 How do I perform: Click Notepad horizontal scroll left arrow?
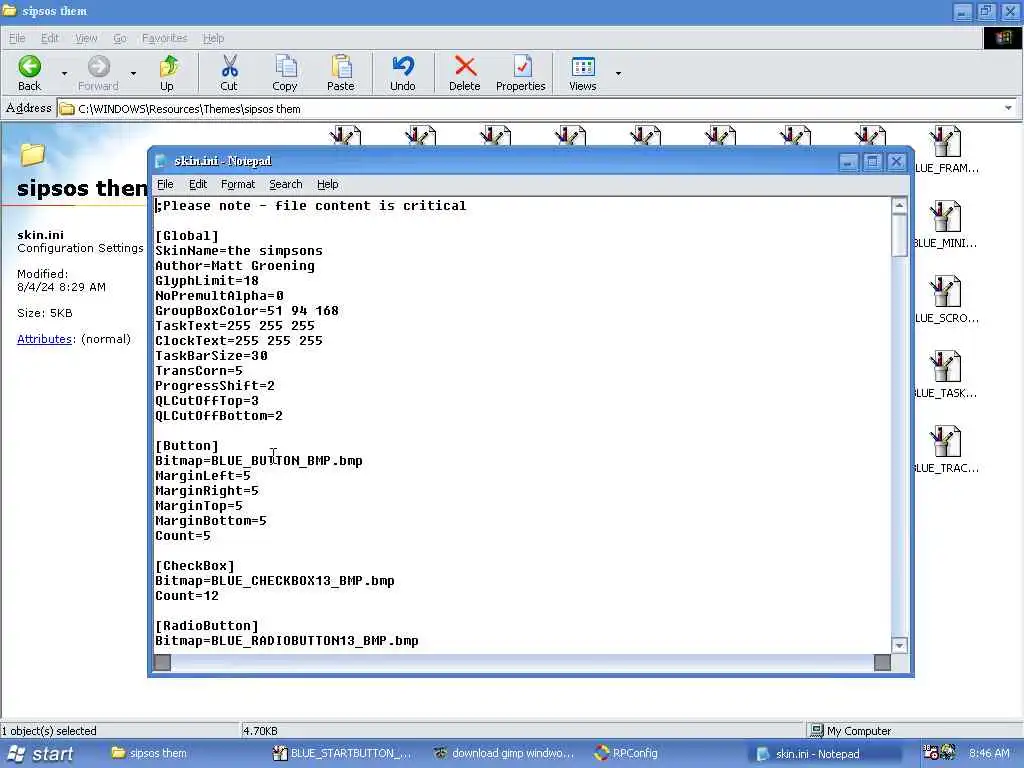point(163,663)
